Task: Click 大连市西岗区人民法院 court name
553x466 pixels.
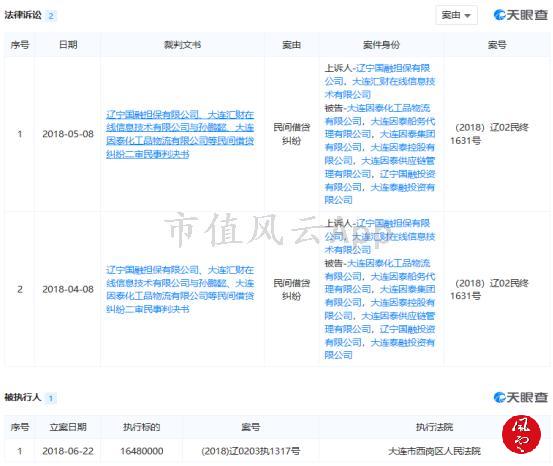Action: pos(434,451)
